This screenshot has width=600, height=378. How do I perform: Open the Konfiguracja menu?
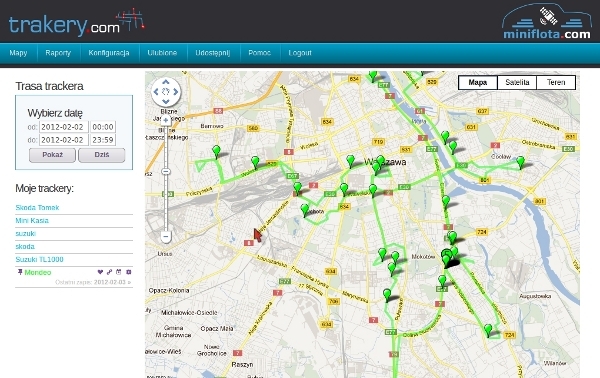tap(109, 53)
